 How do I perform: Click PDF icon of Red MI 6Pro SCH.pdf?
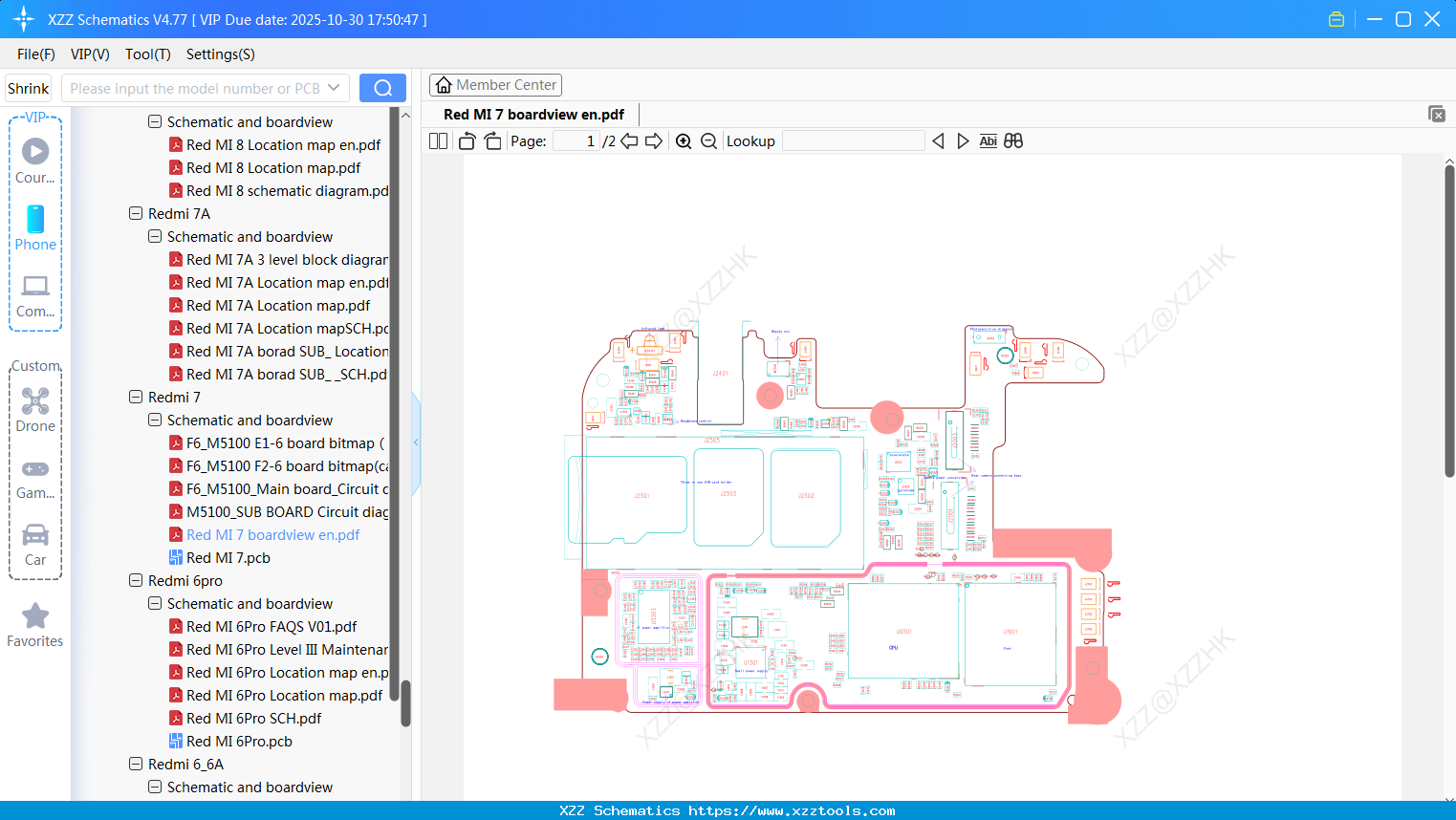point(176,719)
